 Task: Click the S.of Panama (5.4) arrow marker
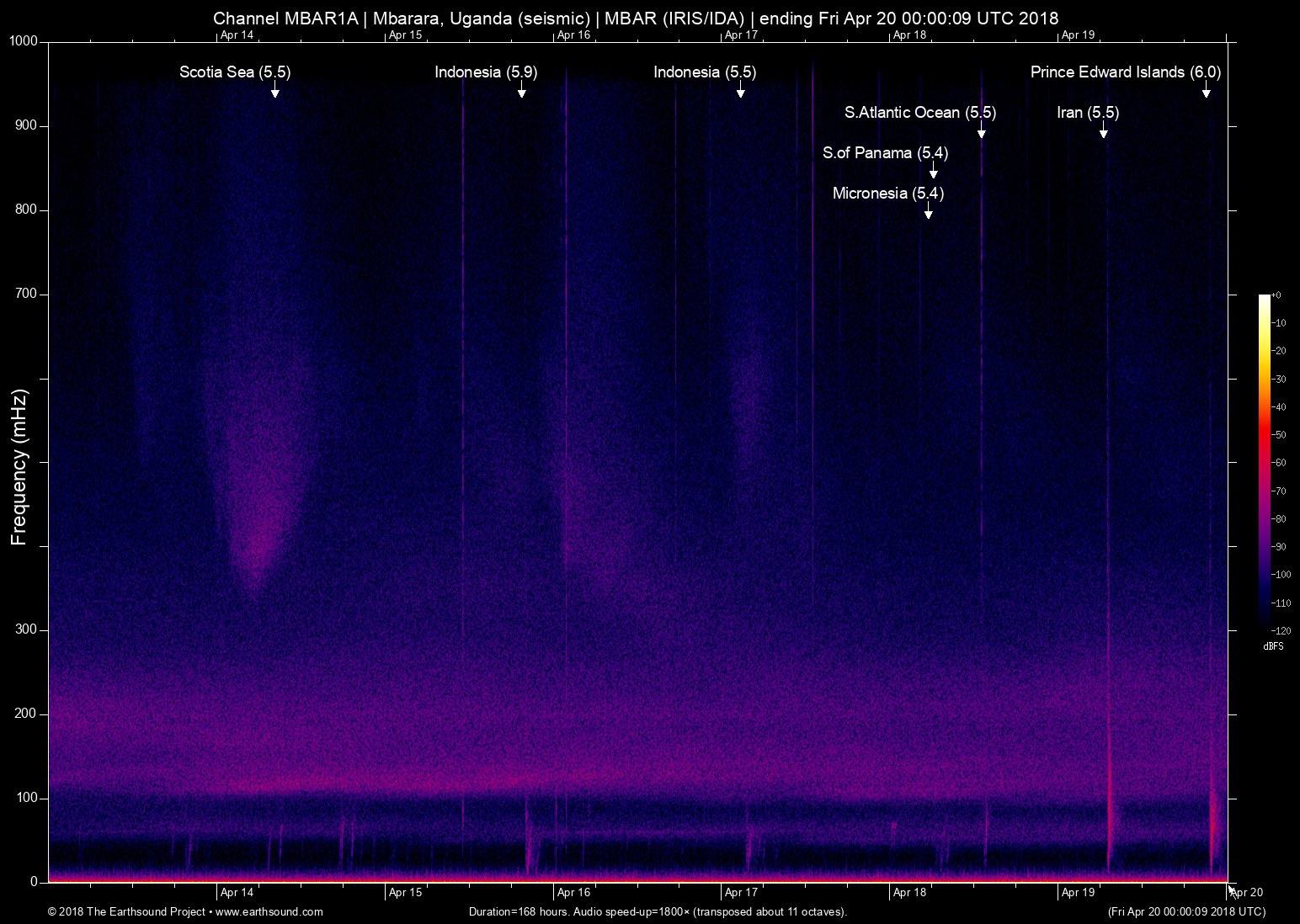coord(933,172)
